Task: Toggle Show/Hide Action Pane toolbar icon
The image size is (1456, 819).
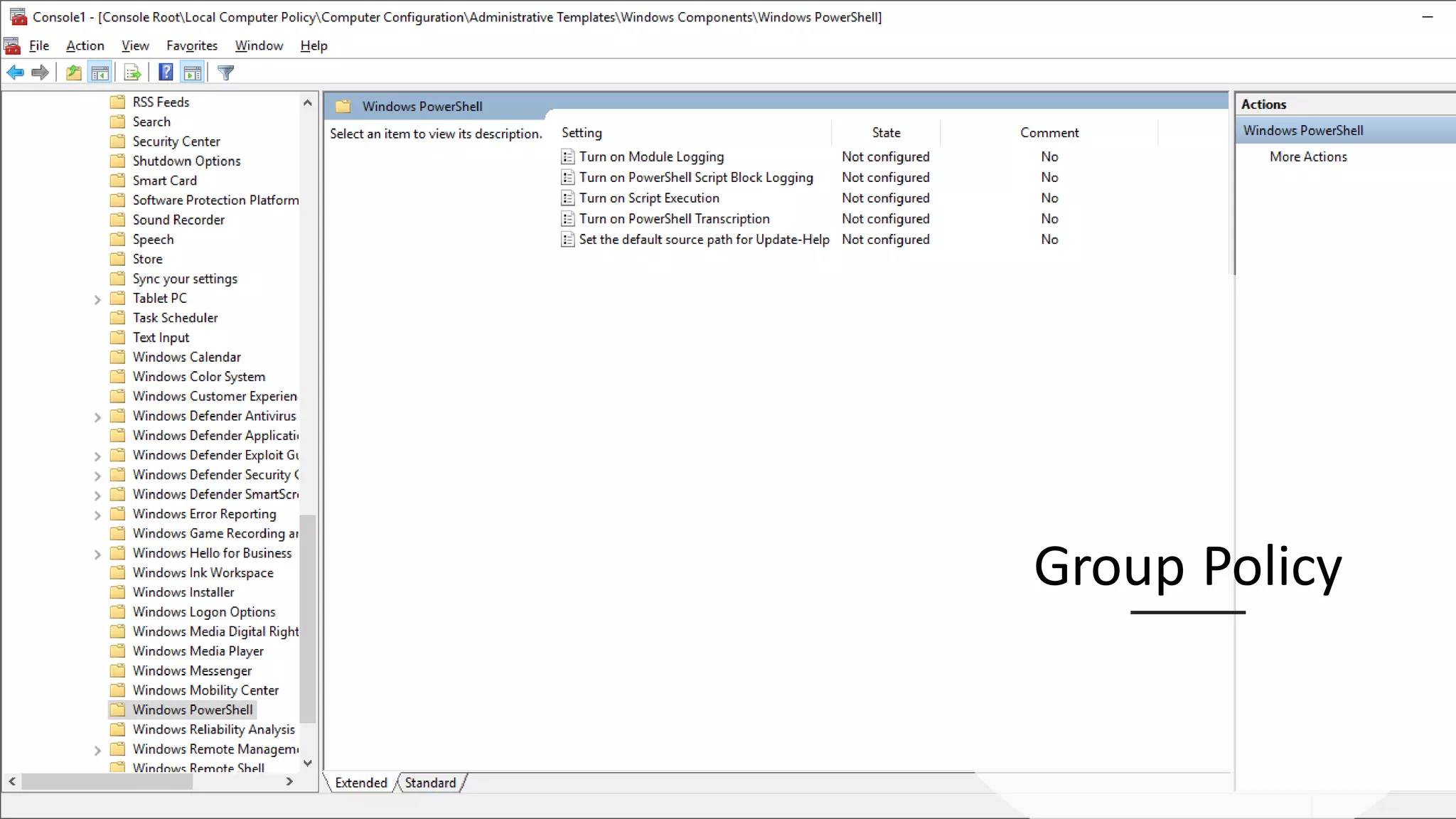Action: coord(193,73)
